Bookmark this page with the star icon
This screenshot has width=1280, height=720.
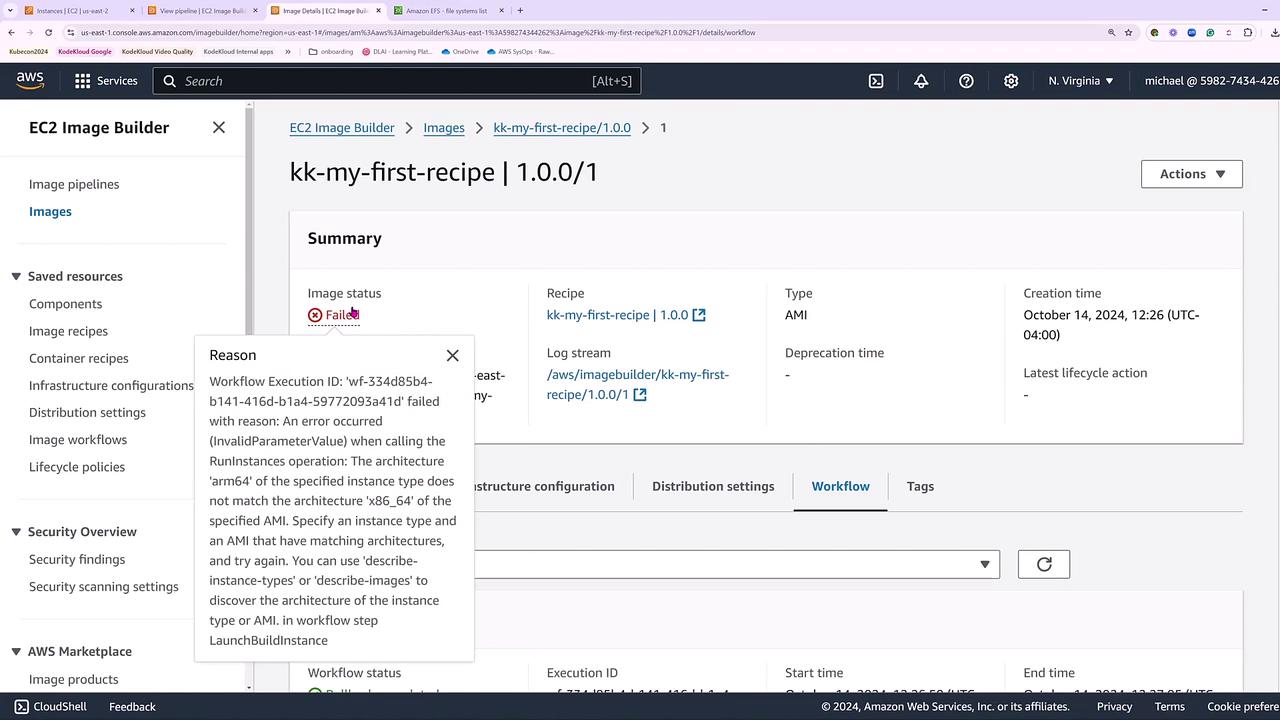click(1129, 32)
